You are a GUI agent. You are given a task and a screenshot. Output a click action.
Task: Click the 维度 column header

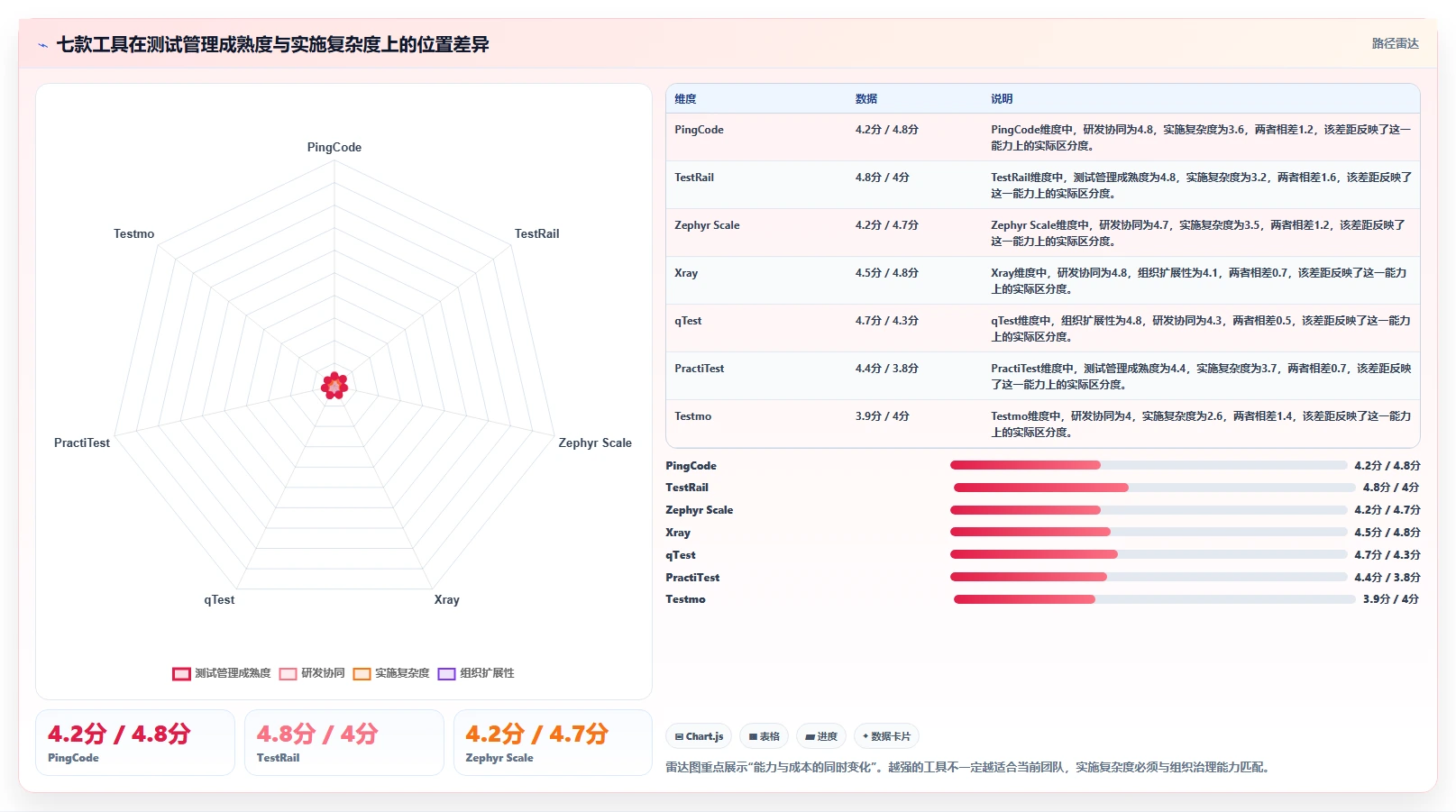pos(685,99)
